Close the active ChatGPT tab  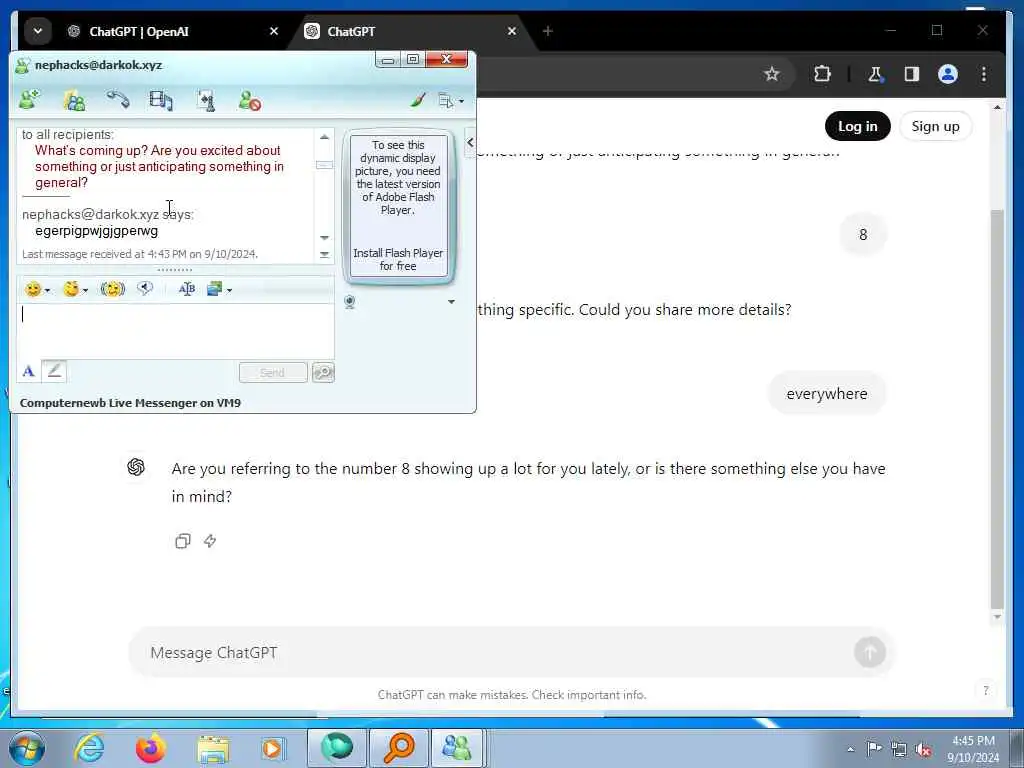pos(512,31)
